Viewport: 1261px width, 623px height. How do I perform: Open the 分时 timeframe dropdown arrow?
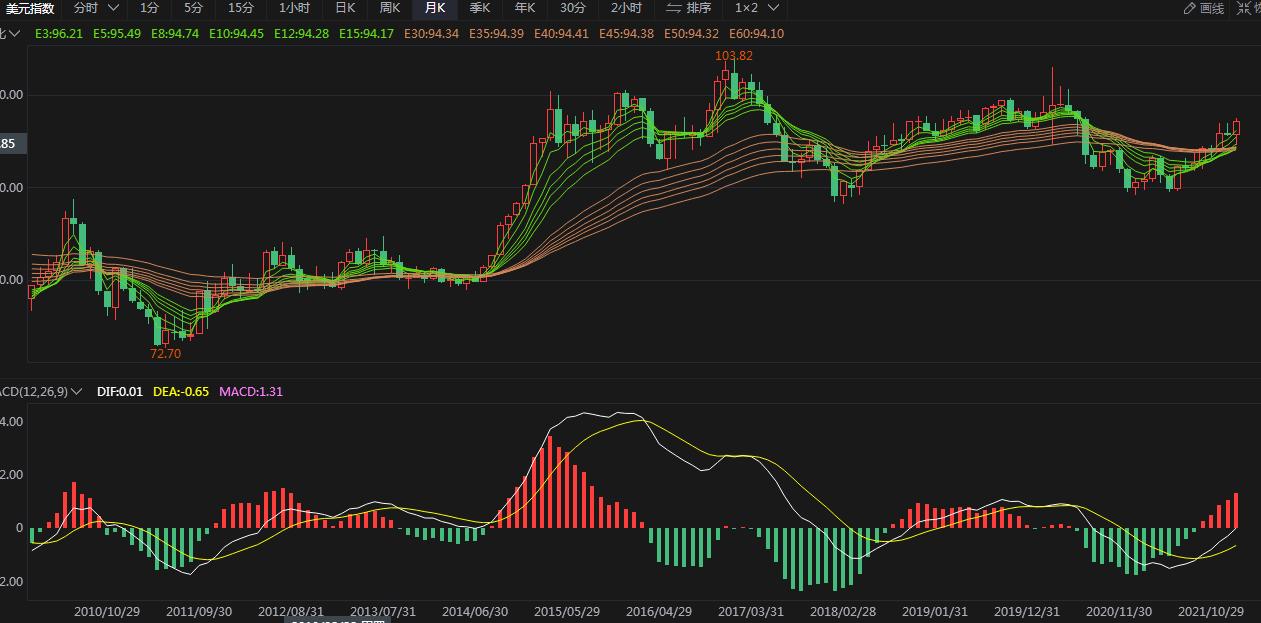pyautogui.click(x=113, y=8)
